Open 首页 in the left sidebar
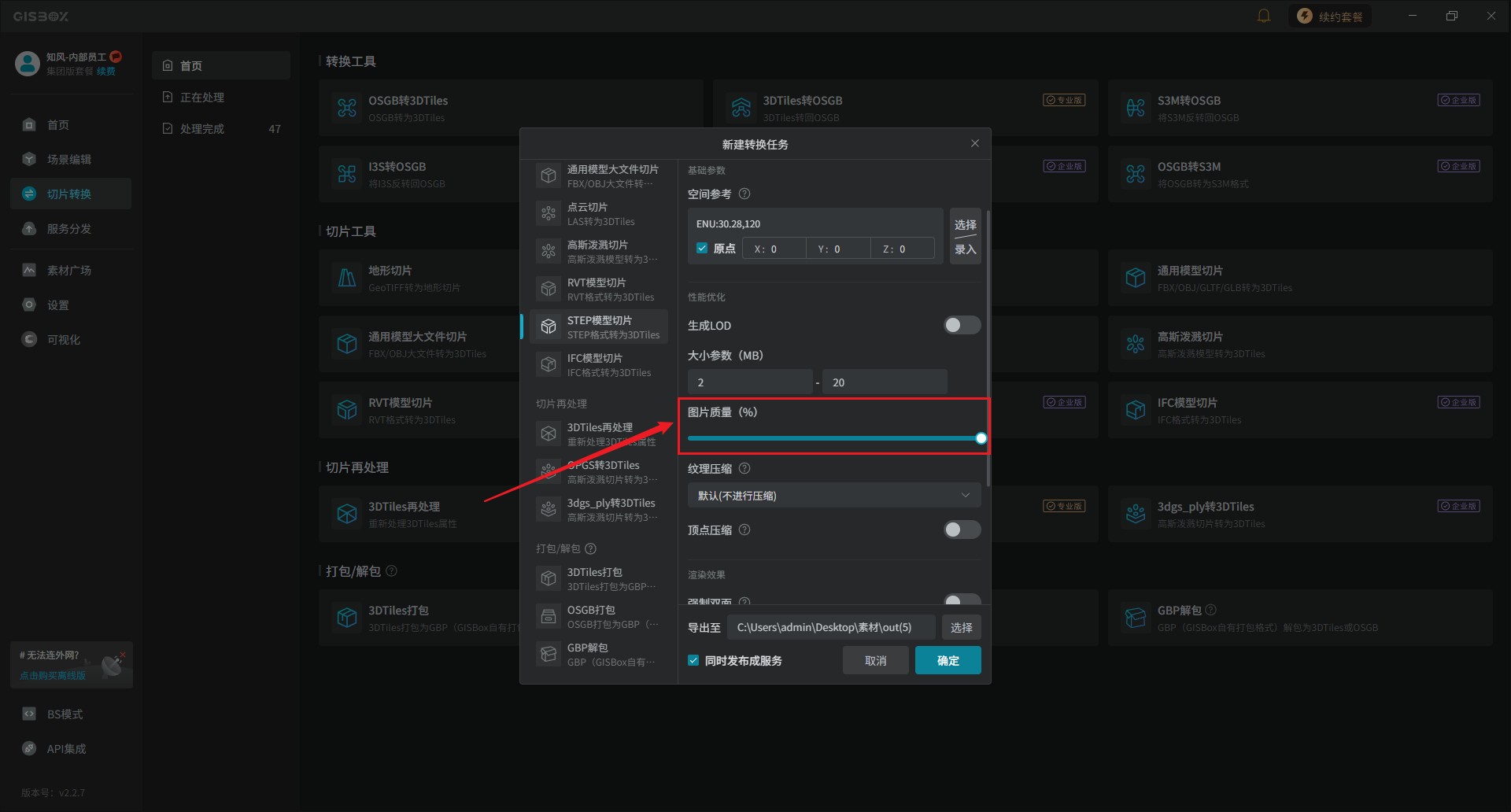This screenshot has height=812, width=1511. tap(70, 124)
